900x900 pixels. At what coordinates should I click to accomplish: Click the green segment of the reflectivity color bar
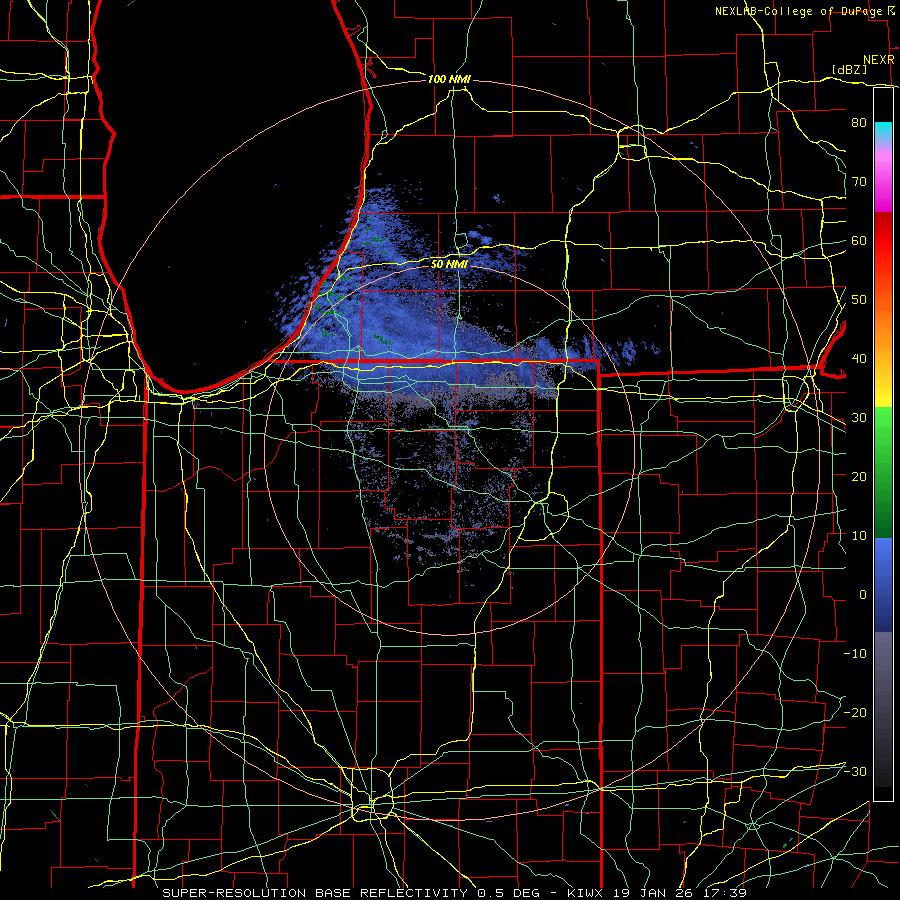(x=883, y=472)
